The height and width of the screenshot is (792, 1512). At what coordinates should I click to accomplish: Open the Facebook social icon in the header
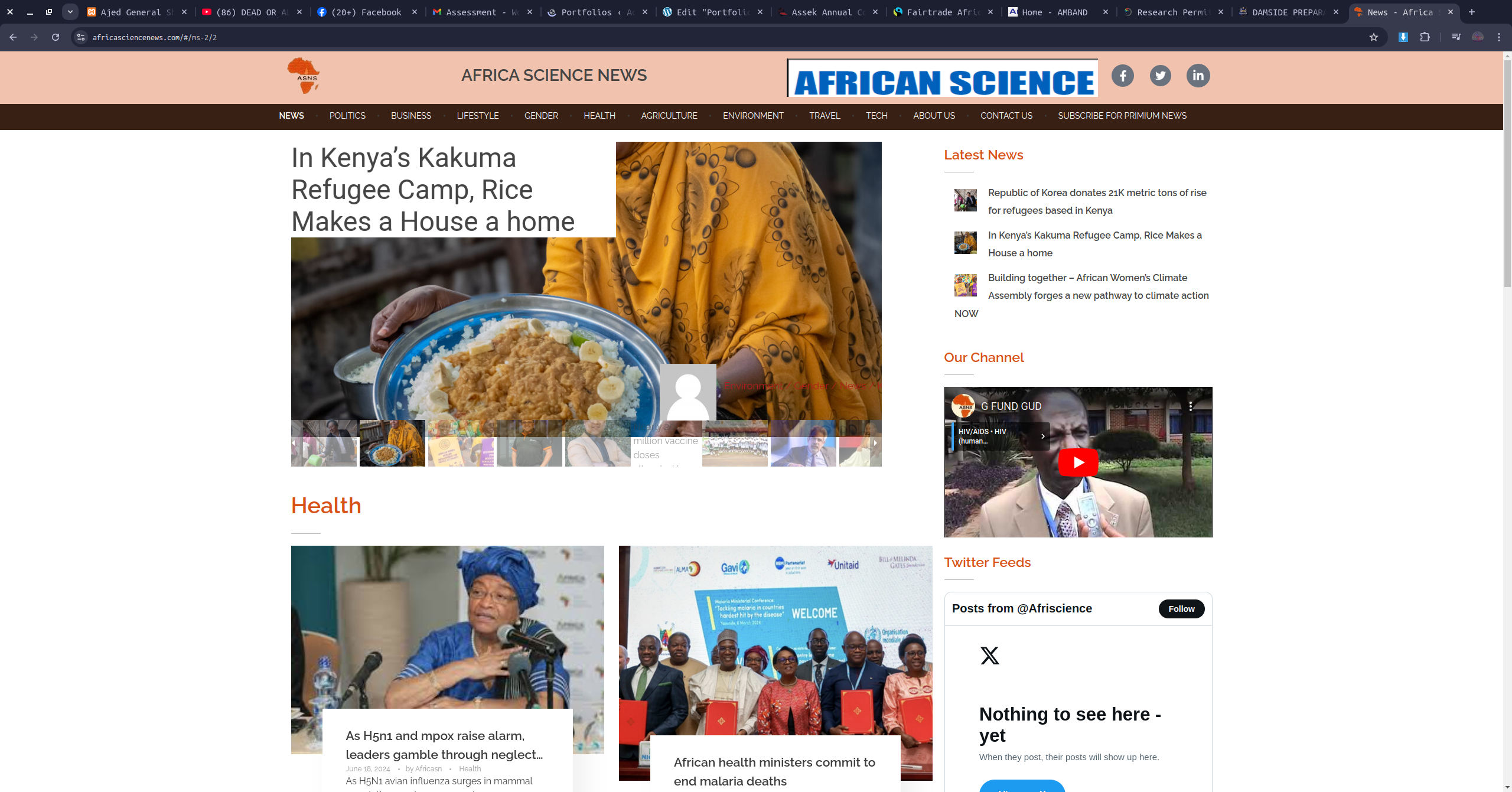click(1122, 76)
